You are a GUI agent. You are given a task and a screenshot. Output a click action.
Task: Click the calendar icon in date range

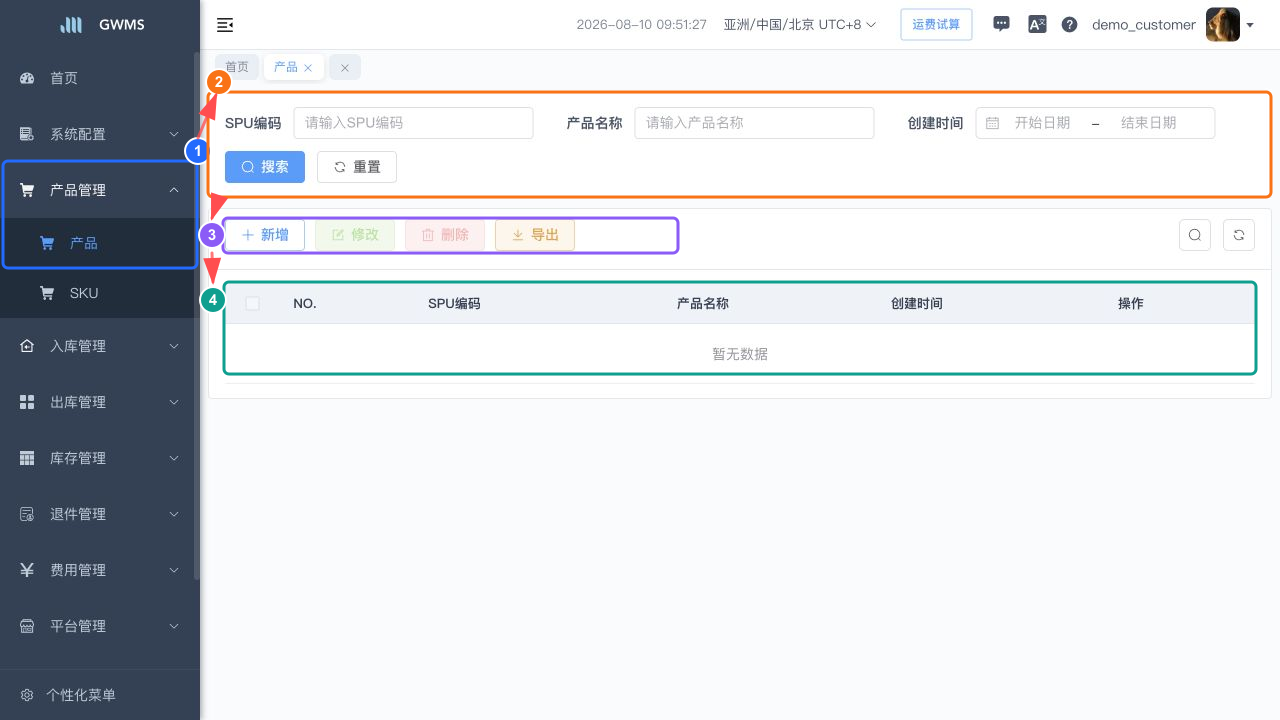pyautogui.click(x=992, y=123)
